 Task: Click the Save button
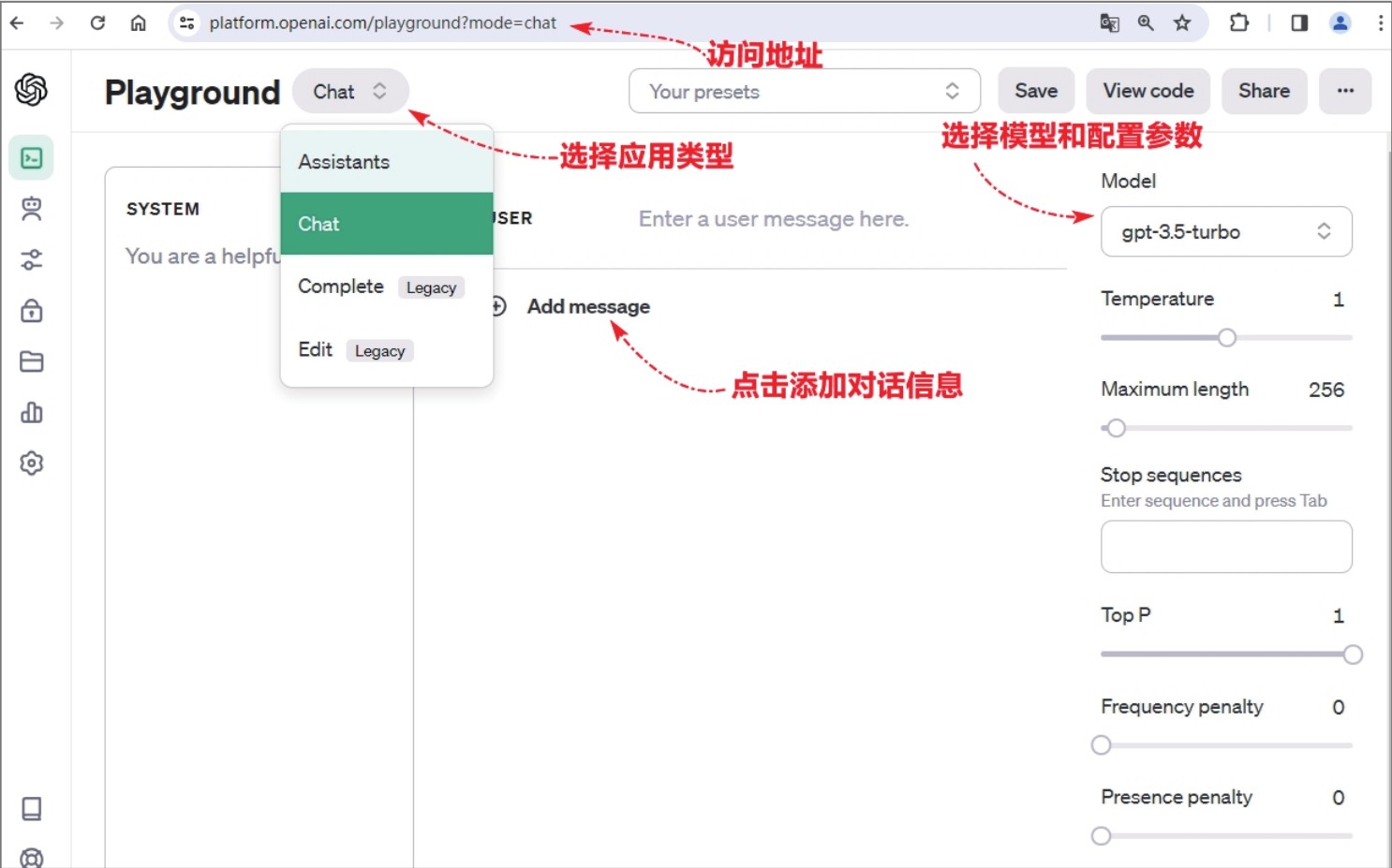[1036, 91]
